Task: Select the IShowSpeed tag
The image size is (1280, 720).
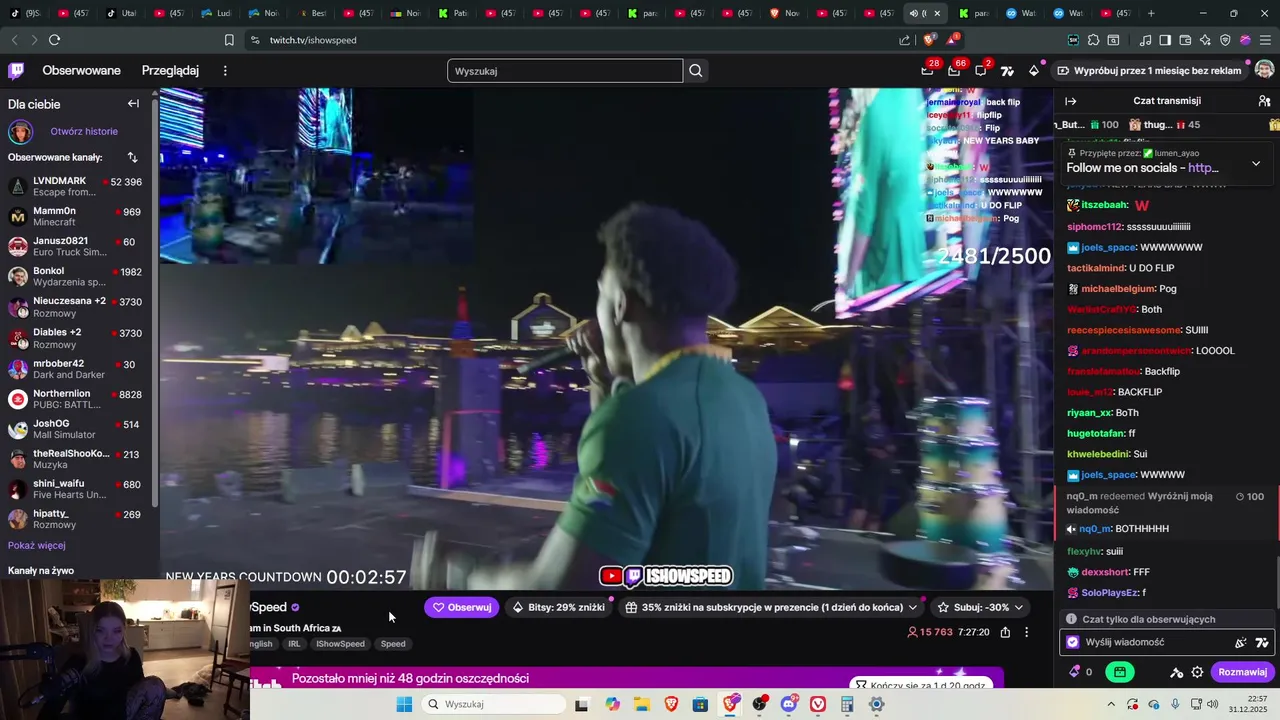Action: (x=340, y=644)
